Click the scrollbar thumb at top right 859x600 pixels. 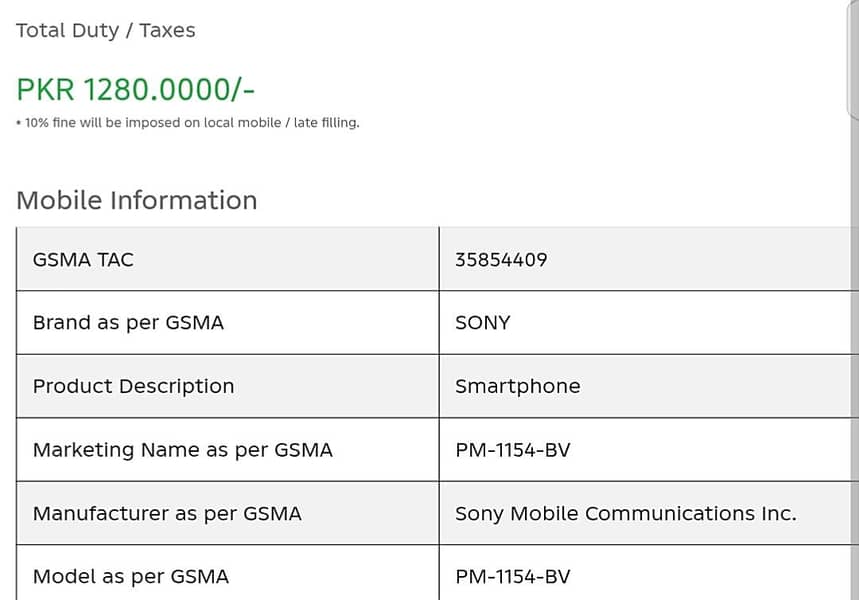tap(854, 58)
